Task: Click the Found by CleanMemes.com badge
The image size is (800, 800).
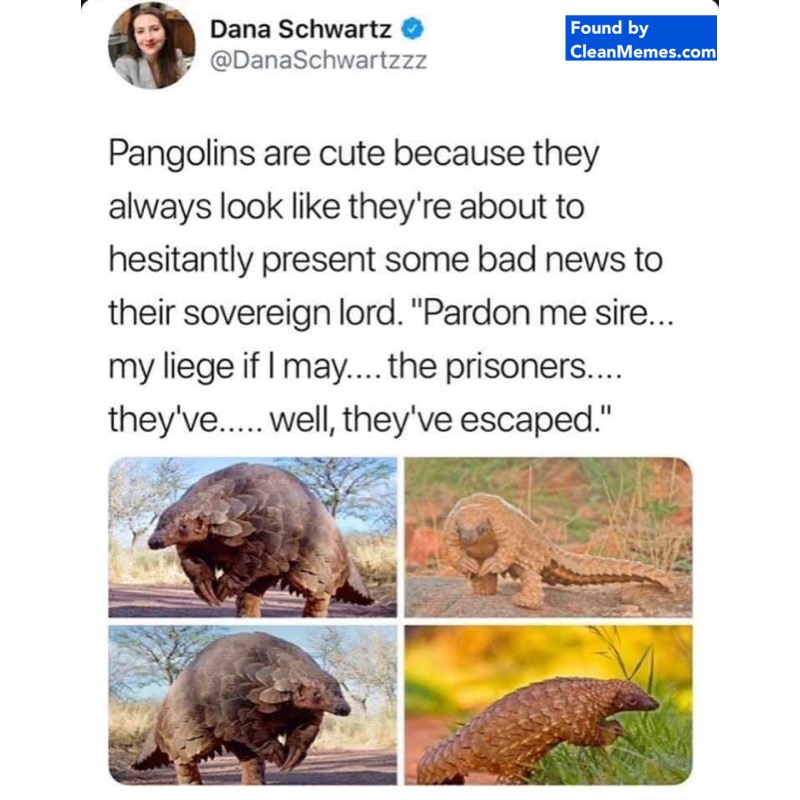Action: (641, 38)
